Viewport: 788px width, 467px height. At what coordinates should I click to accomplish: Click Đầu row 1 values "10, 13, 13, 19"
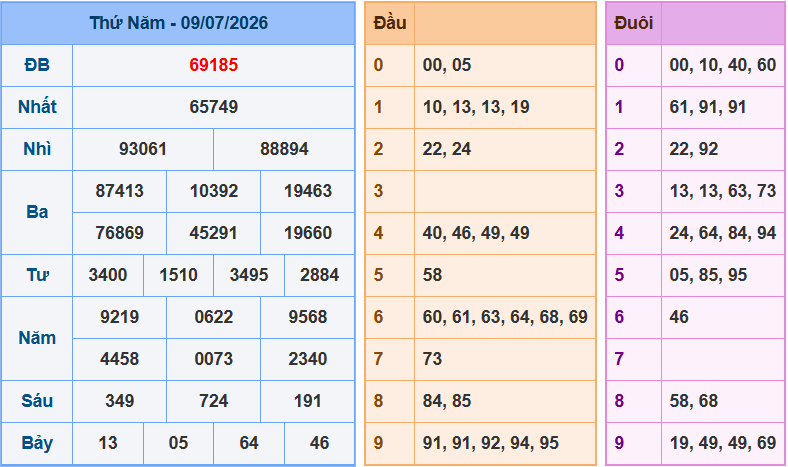pyautogui.click(x=476, y=107)
